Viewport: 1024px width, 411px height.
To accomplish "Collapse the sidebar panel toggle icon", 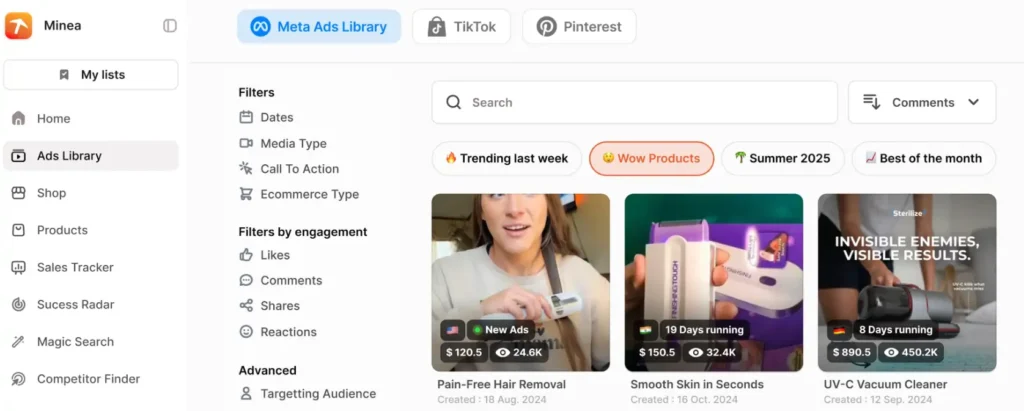I will pyautogui.click(x=170, y=26).
